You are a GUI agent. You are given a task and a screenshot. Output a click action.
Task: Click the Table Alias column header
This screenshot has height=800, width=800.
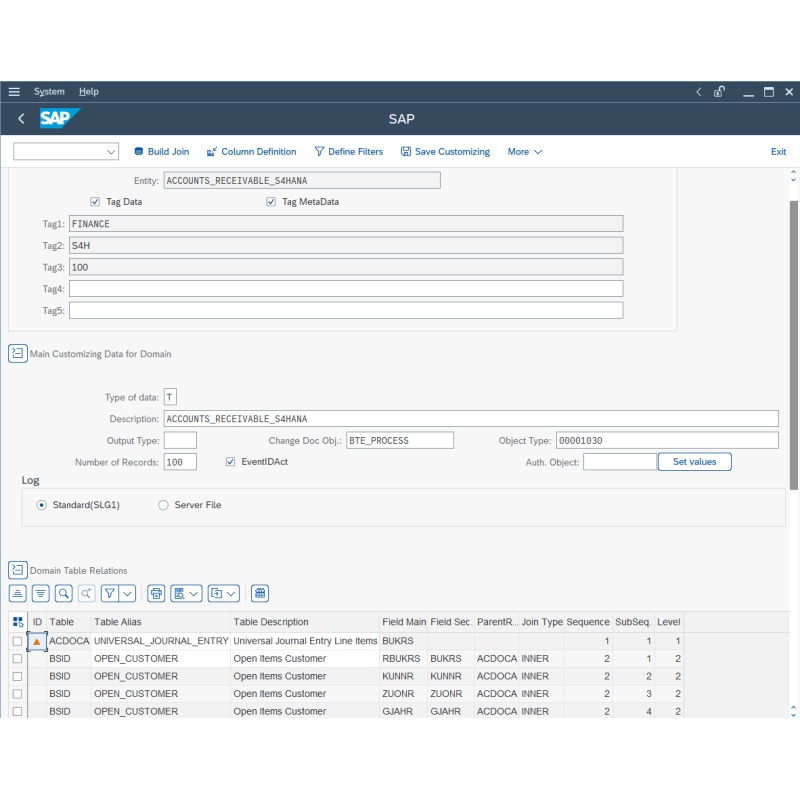161,622
